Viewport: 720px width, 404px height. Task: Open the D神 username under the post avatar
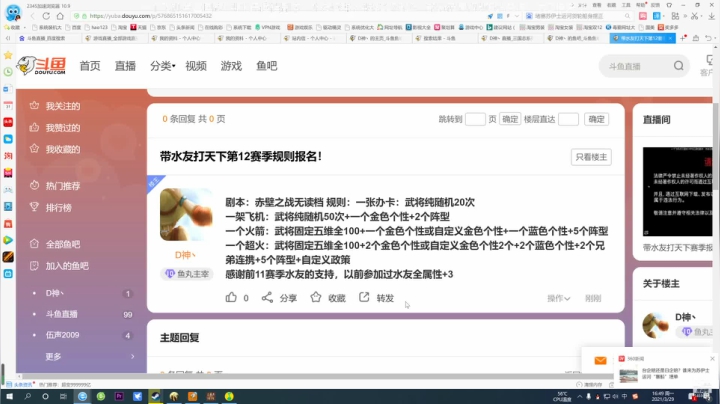coord(185,255)
